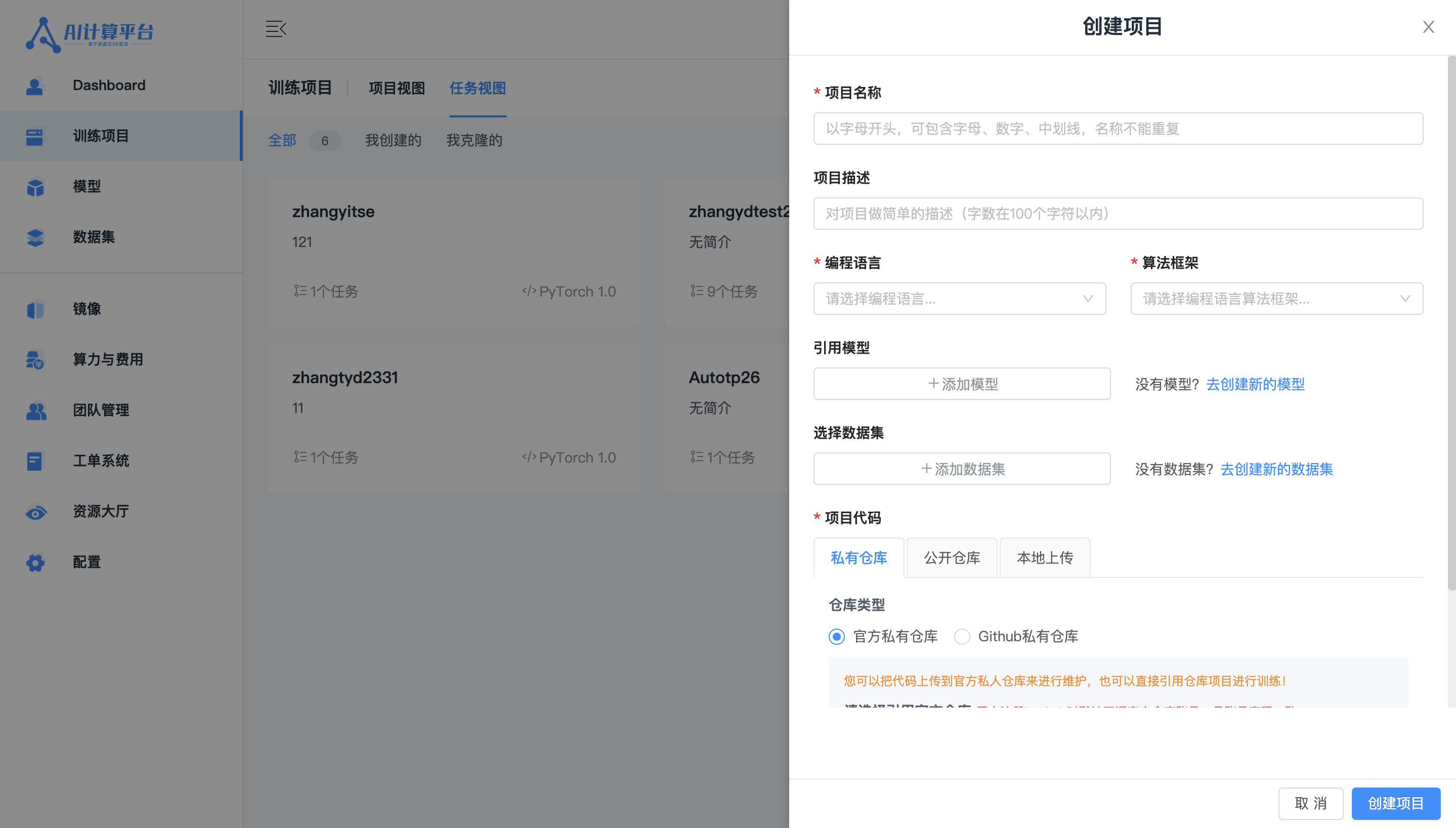Open Dashboard in sidebar
Screen dimensions: 1456x828
click(121, 86)
